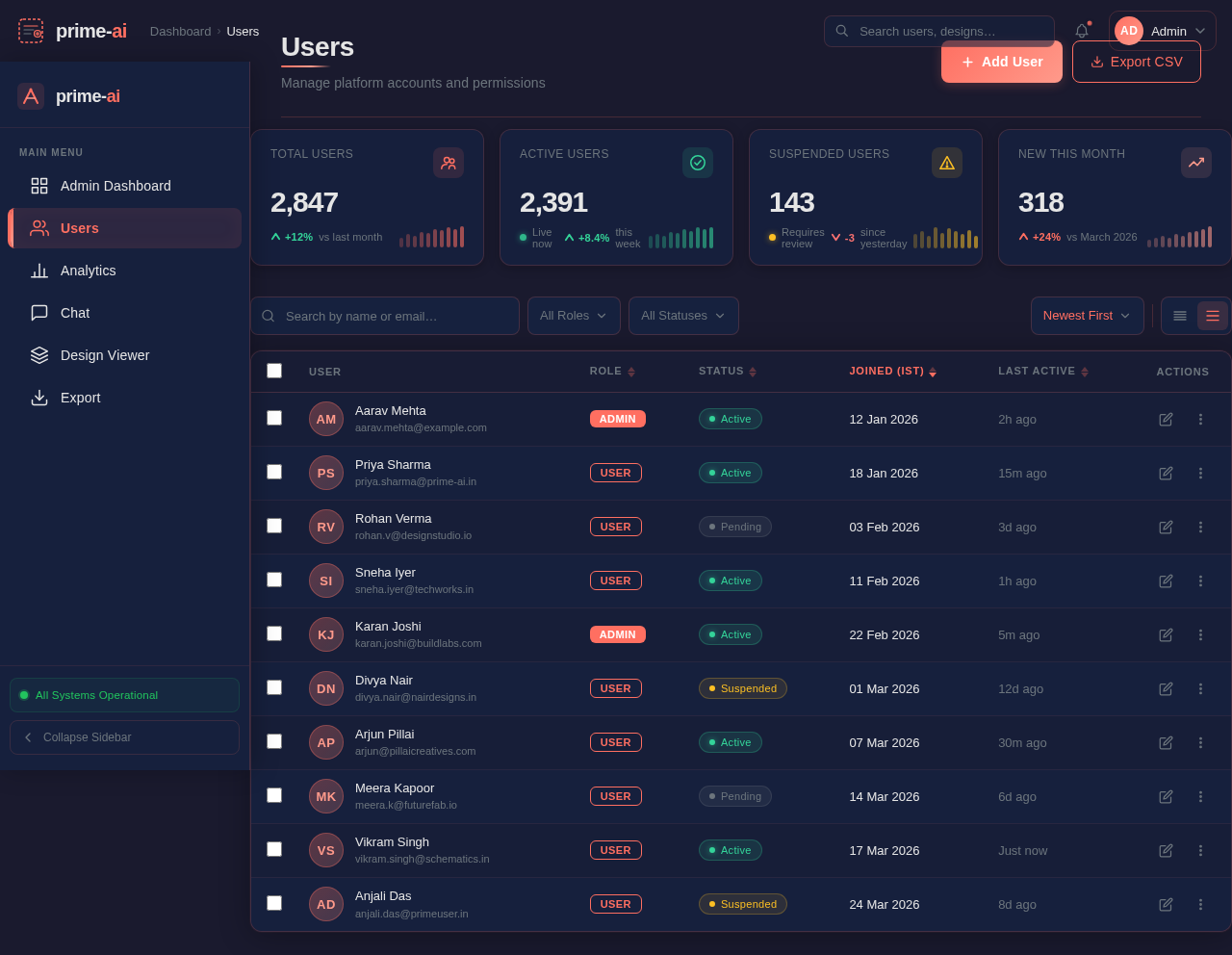Expand the All Statuses filter
1232x955 pixels.
683,315
